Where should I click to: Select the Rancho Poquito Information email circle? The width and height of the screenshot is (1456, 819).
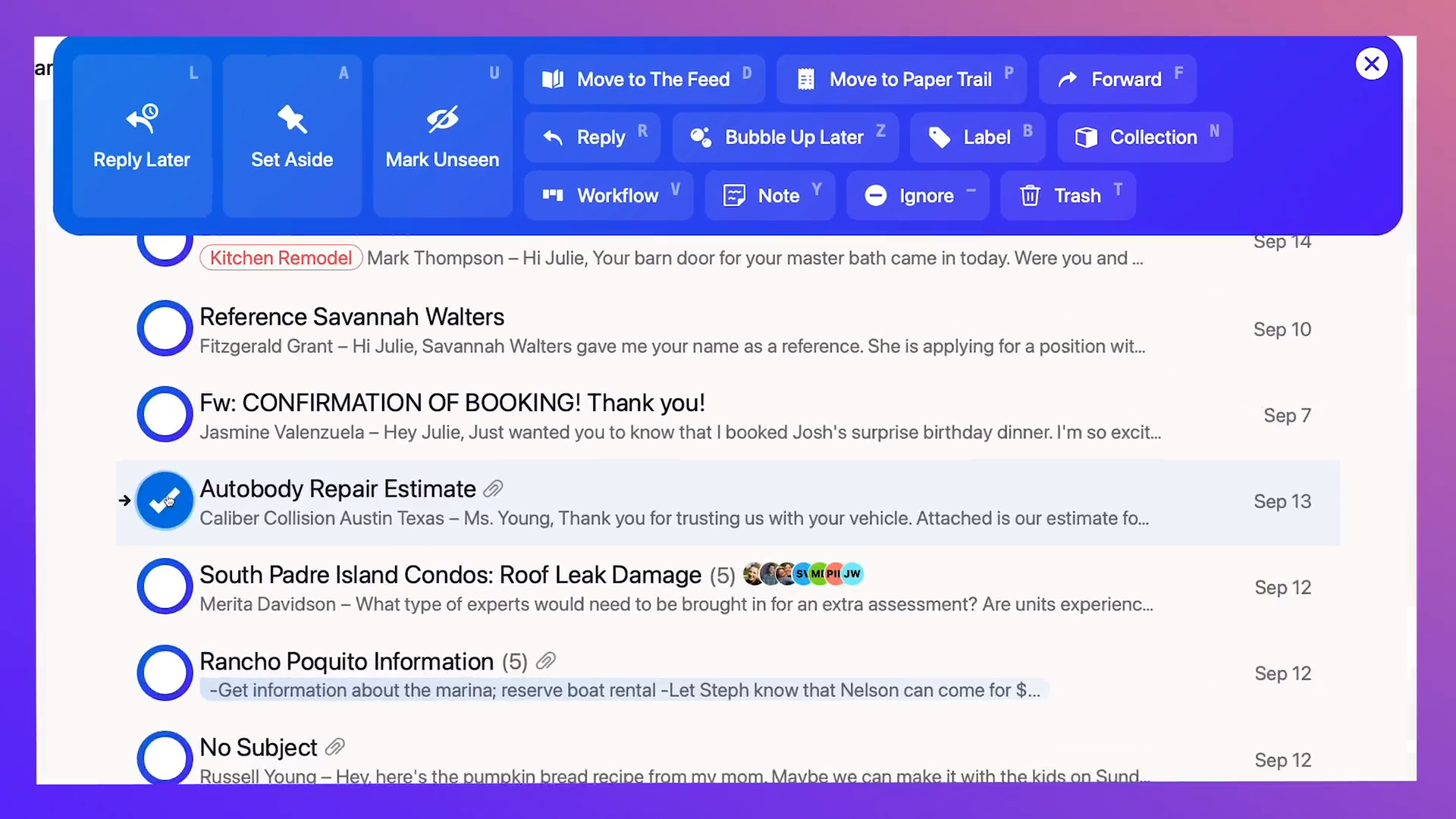[x=165, y=673]
